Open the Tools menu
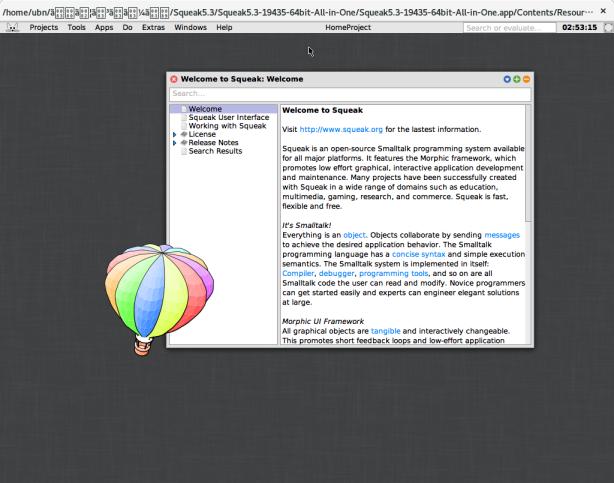 (76, 27)
